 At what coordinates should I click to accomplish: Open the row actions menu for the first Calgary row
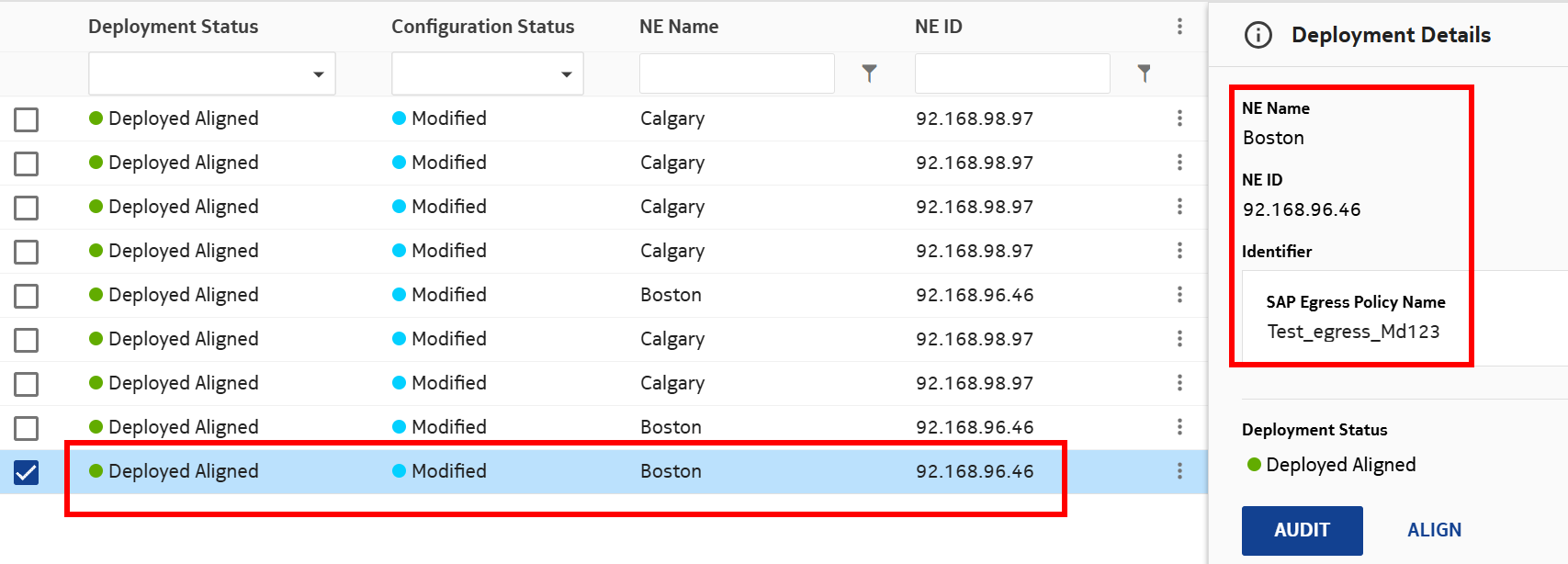click(1179, 118)
